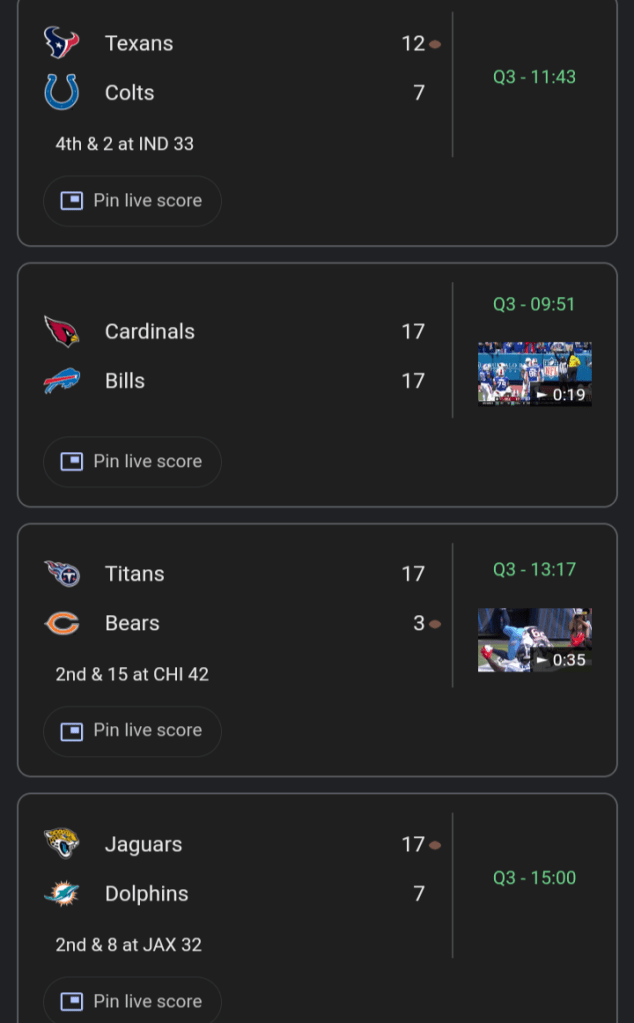Play the Cardinals-Bills 0:19 highlight video

click(534, 374)
